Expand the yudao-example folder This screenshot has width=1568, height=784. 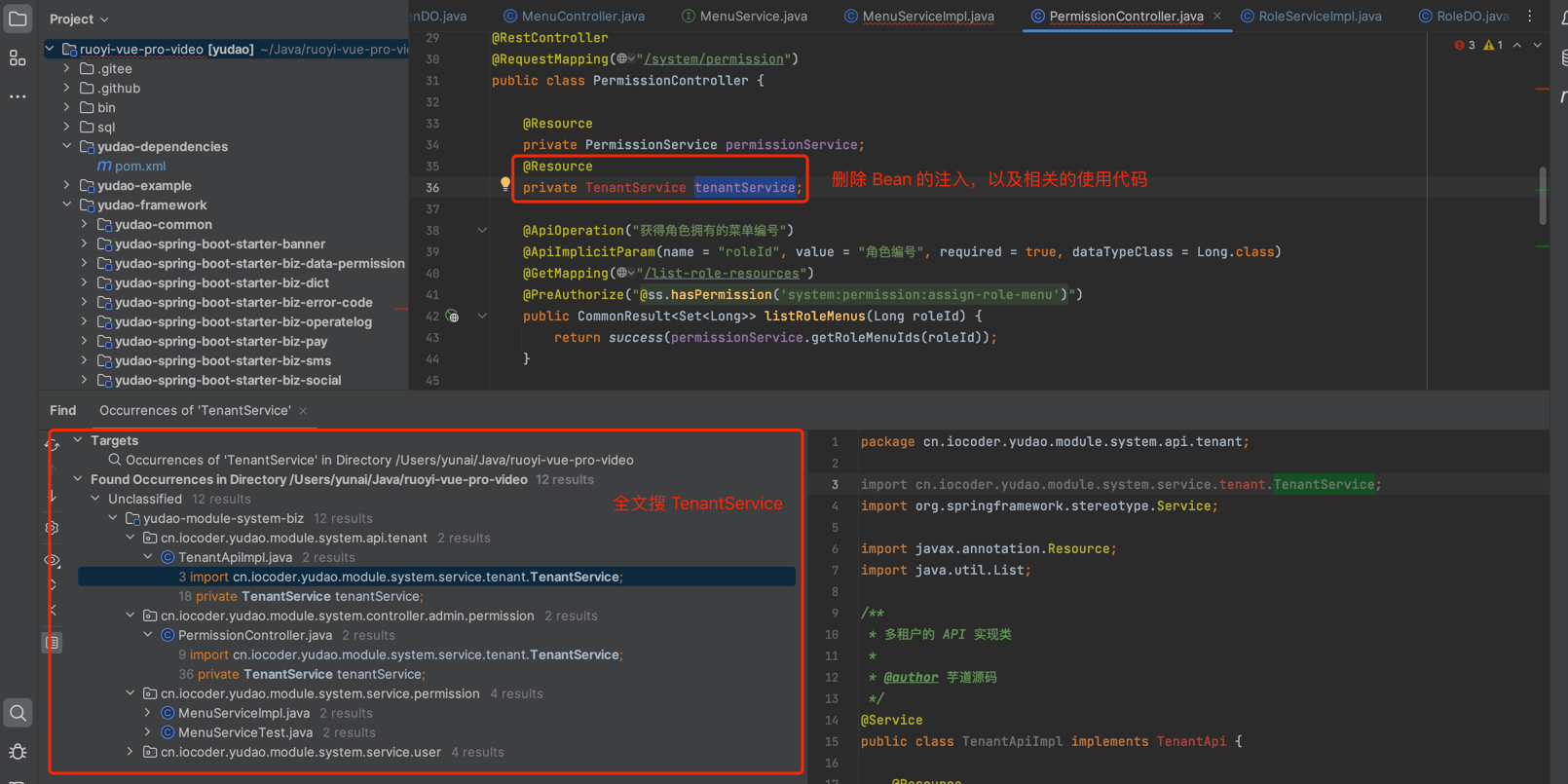coord(67,185)
